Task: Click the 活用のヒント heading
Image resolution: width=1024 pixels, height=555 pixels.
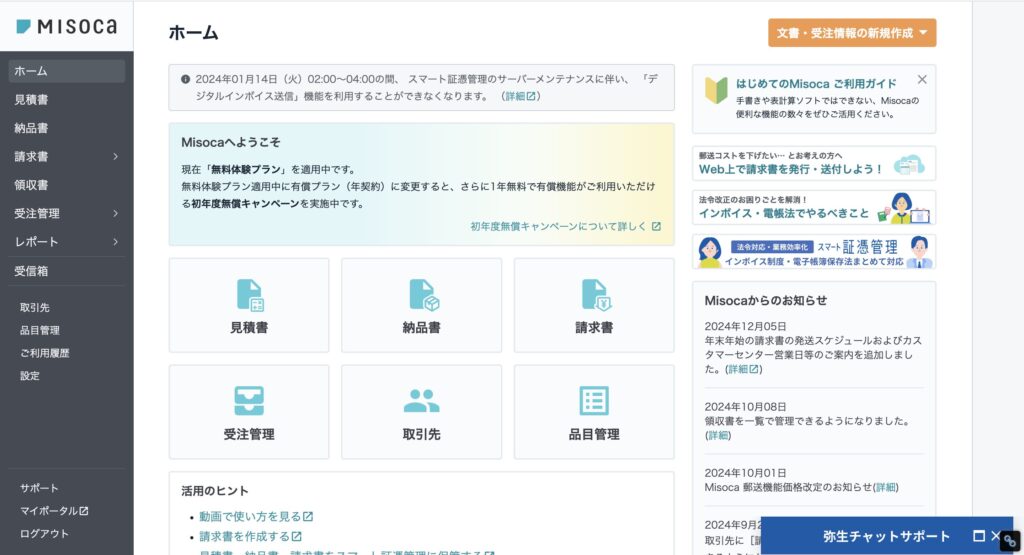Action: (x=214, y=491)
